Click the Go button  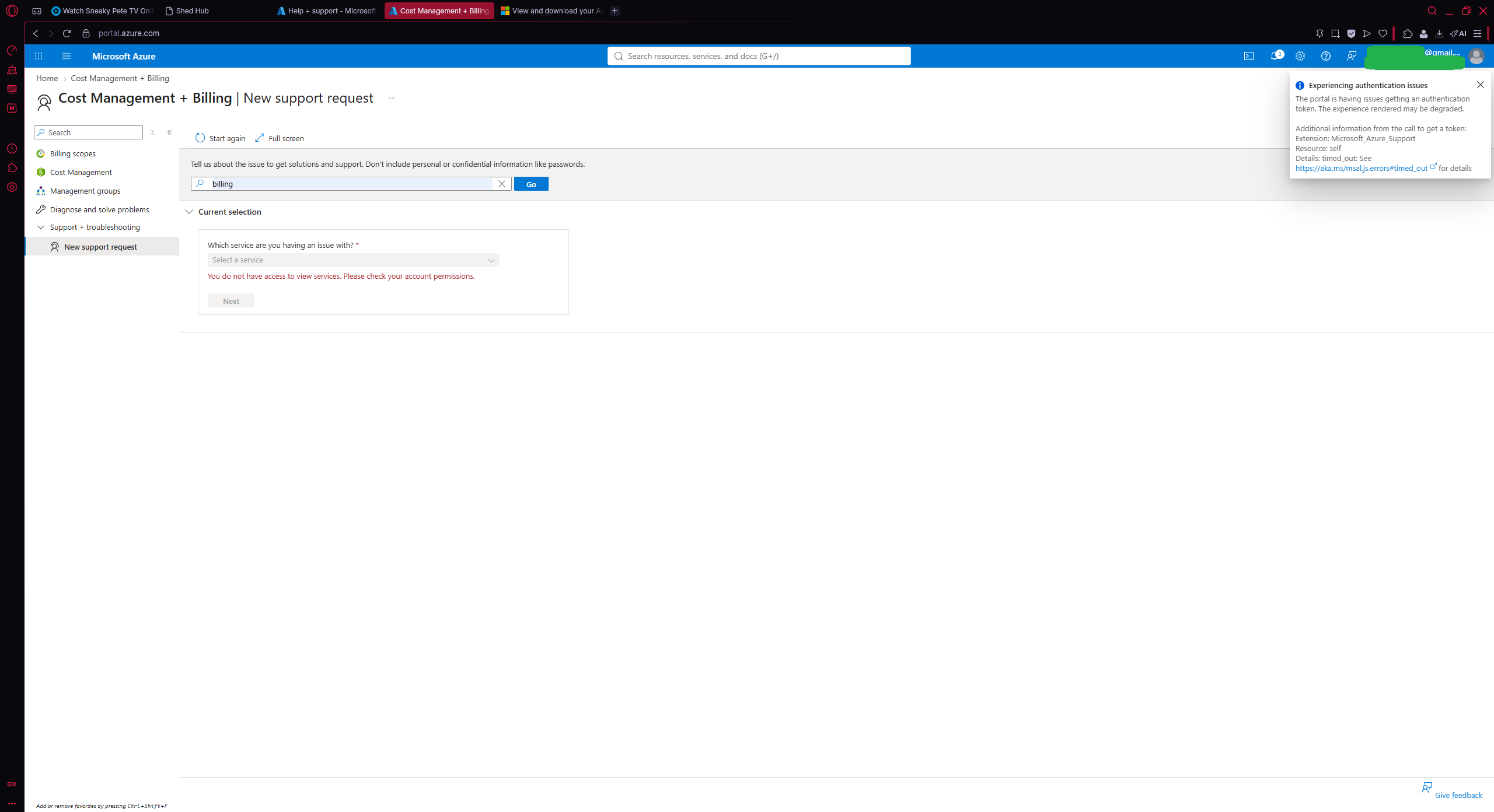[531, 184]
